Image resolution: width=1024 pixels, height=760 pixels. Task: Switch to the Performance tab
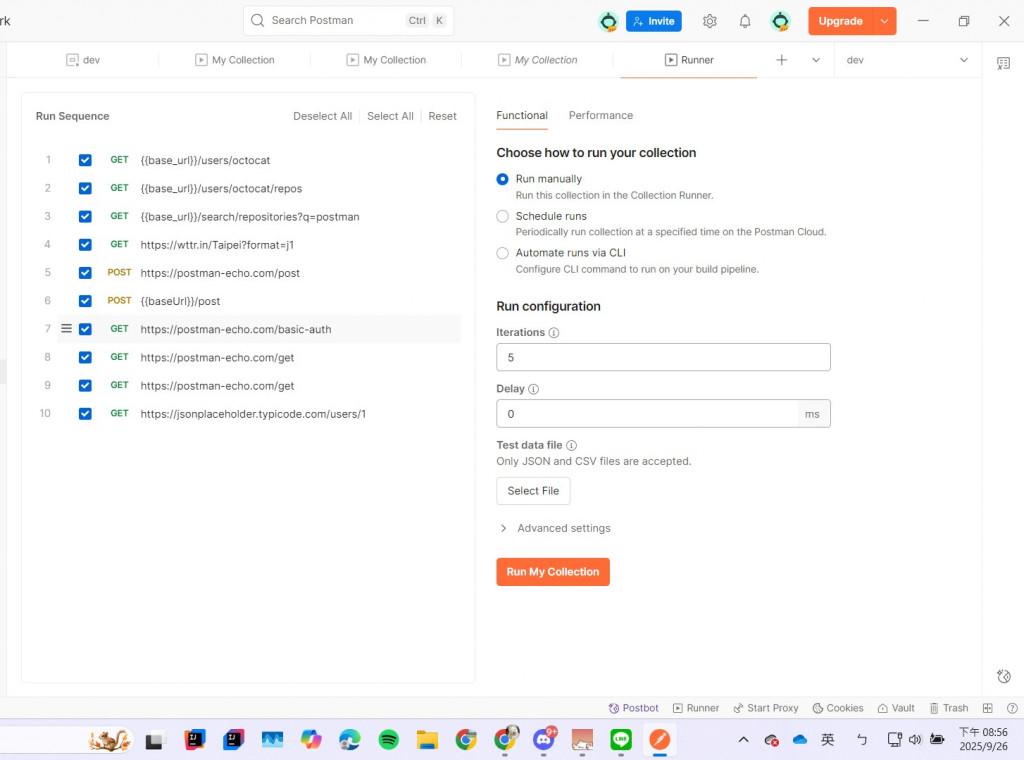pos(601,116)
